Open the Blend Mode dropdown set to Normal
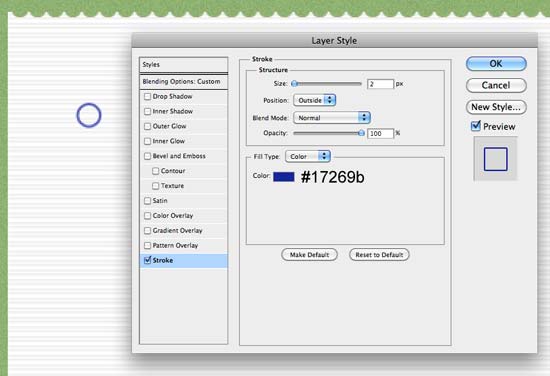Image resolution: width=550 pixels, height=376 pixels. click(x=332, y=118)
